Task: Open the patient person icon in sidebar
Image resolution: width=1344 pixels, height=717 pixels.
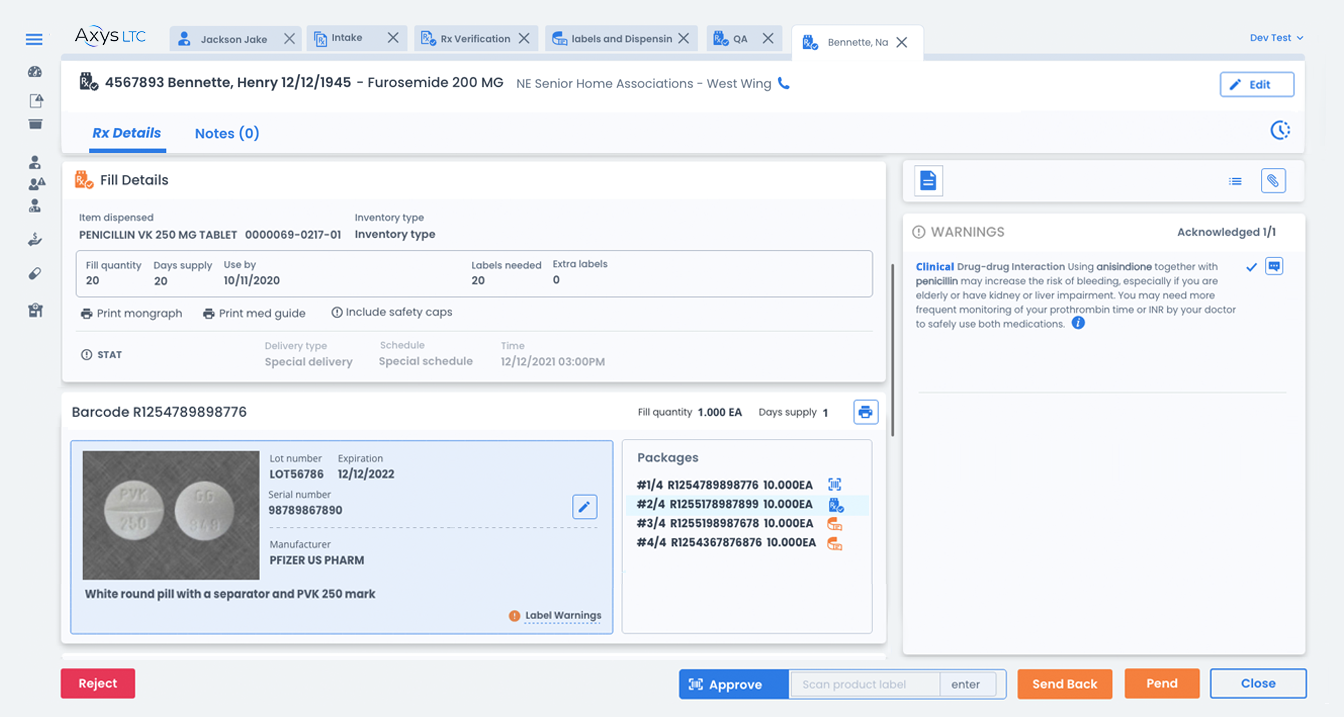Action: pos(35,162)
